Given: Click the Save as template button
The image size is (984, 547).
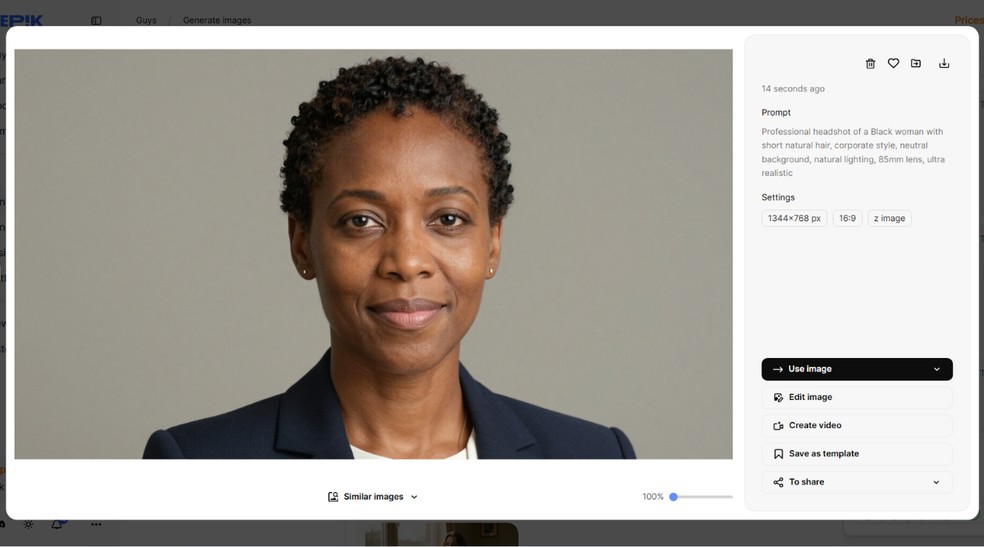Looking at the screenshot, I should (x=857, y=454).
